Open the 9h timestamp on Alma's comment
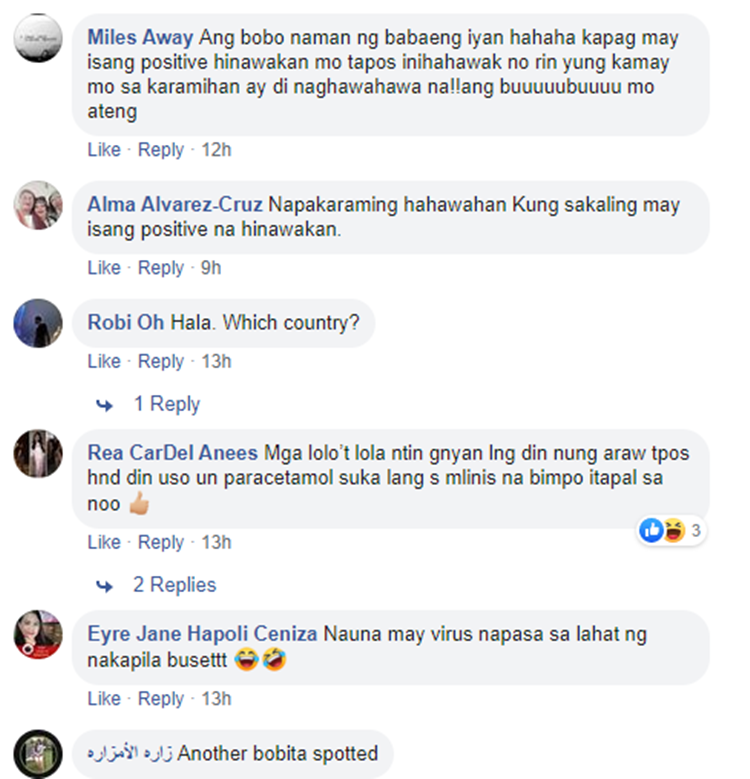Viewport: 750px width, 779px height. (x=211, y=268)
